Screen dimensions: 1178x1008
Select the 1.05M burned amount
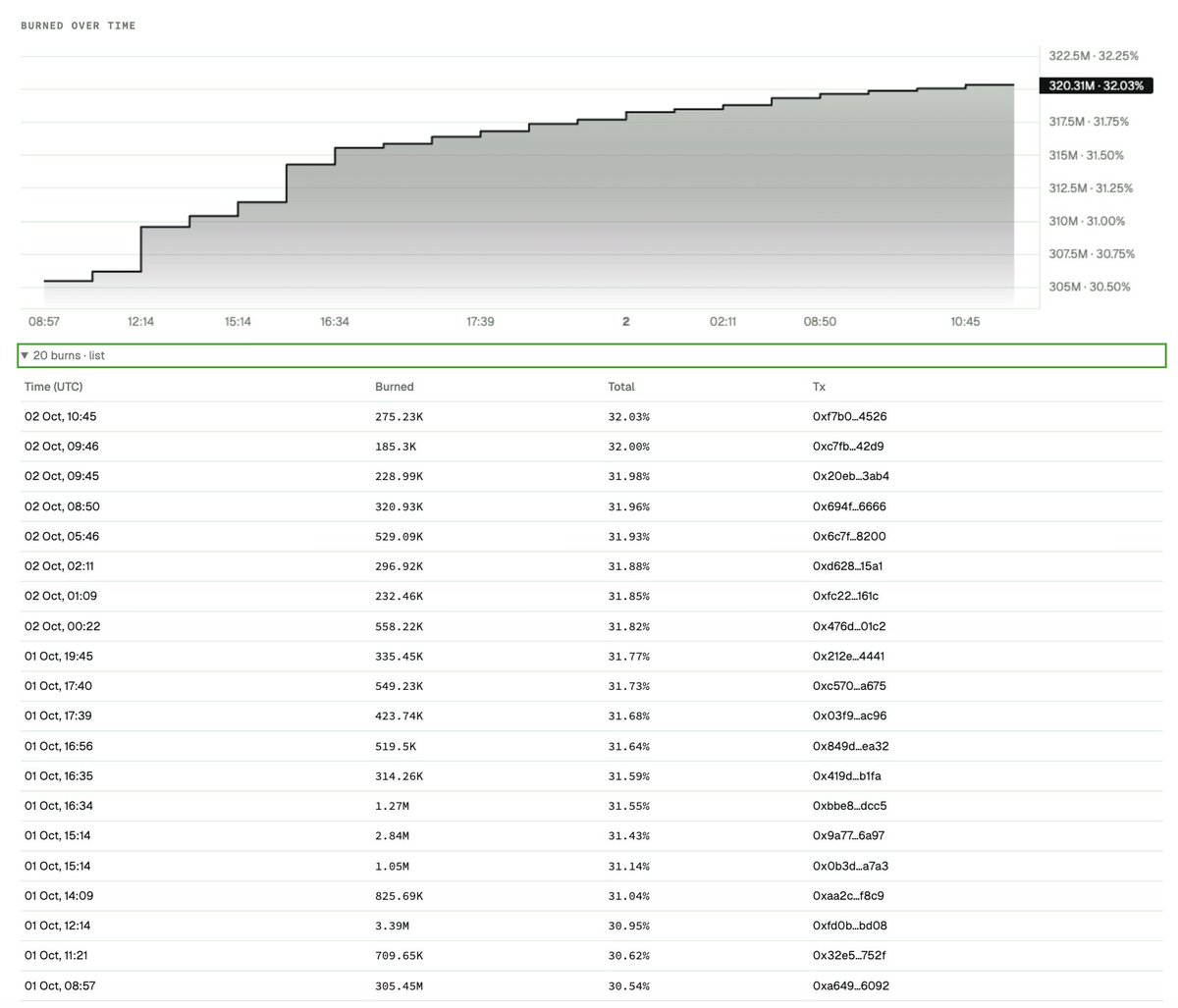(393, 866)
